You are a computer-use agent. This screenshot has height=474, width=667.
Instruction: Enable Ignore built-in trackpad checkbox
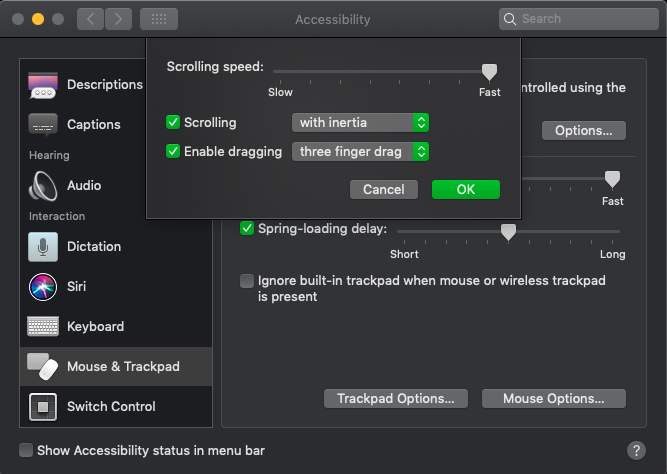pyautogui.click(x=247, y=281)
